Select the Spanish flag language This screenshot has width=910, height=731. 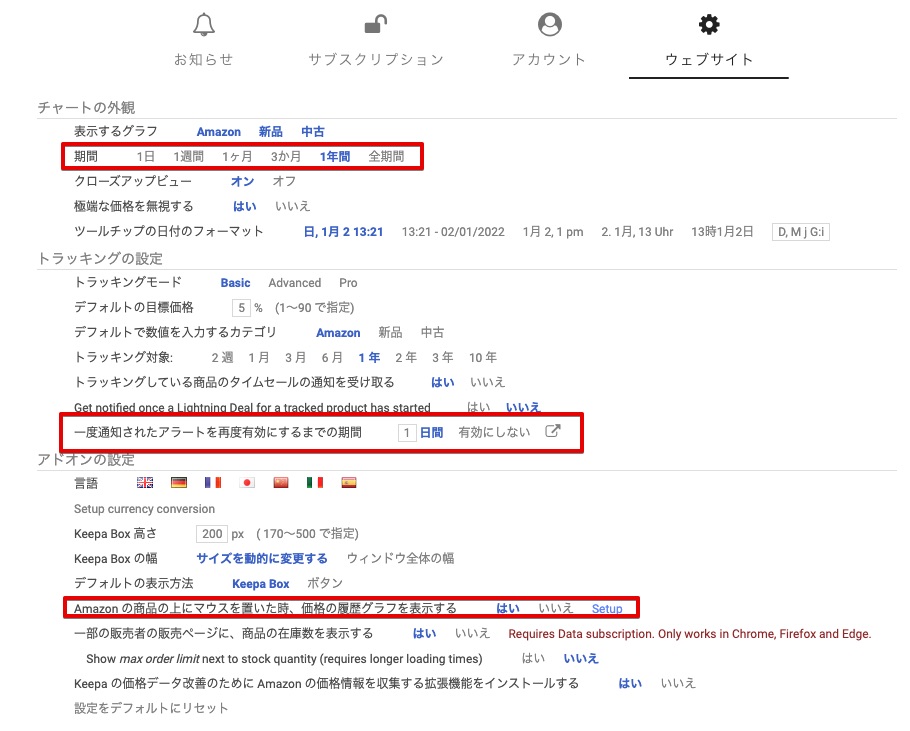(349, 483)
